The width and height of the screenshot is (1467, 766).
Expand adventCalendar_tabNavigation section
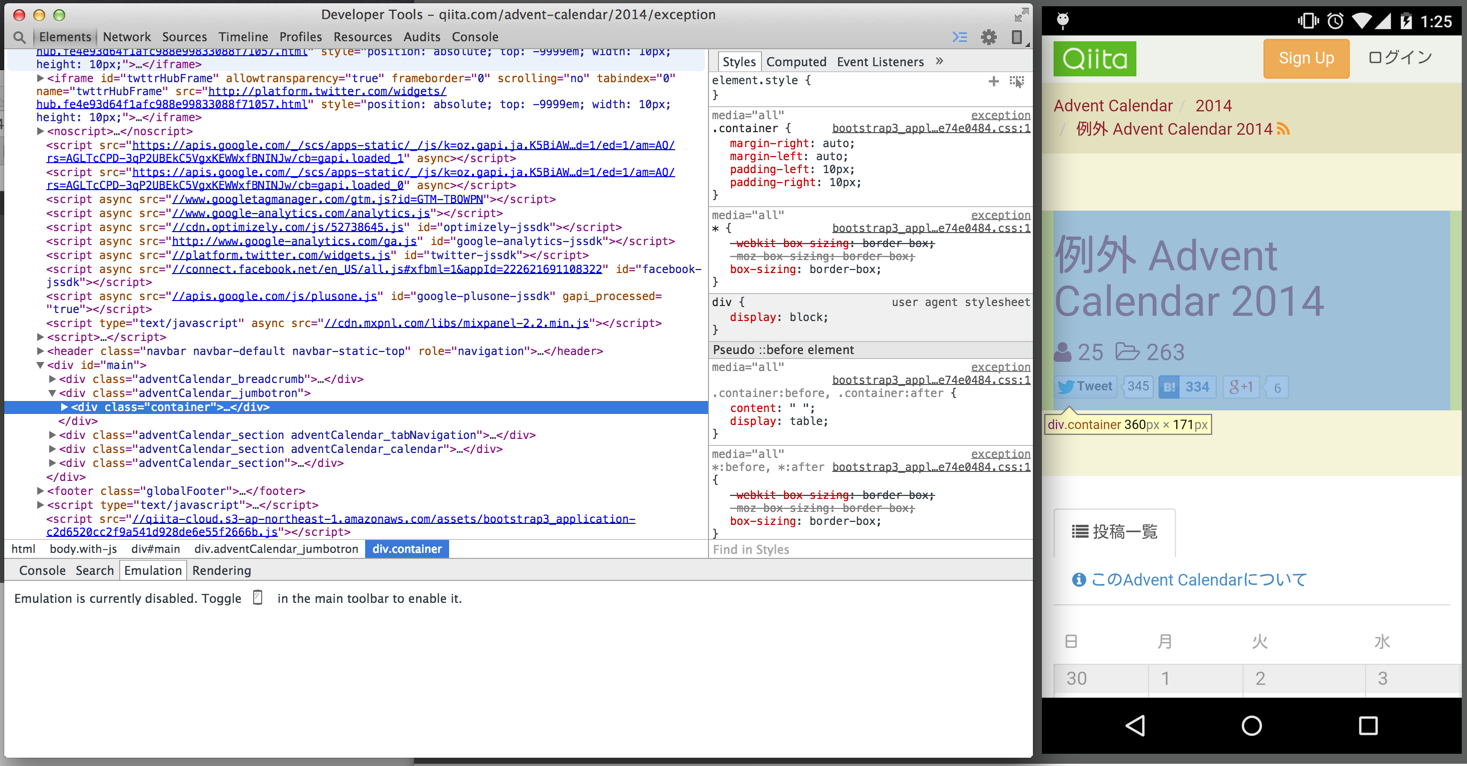53,435
